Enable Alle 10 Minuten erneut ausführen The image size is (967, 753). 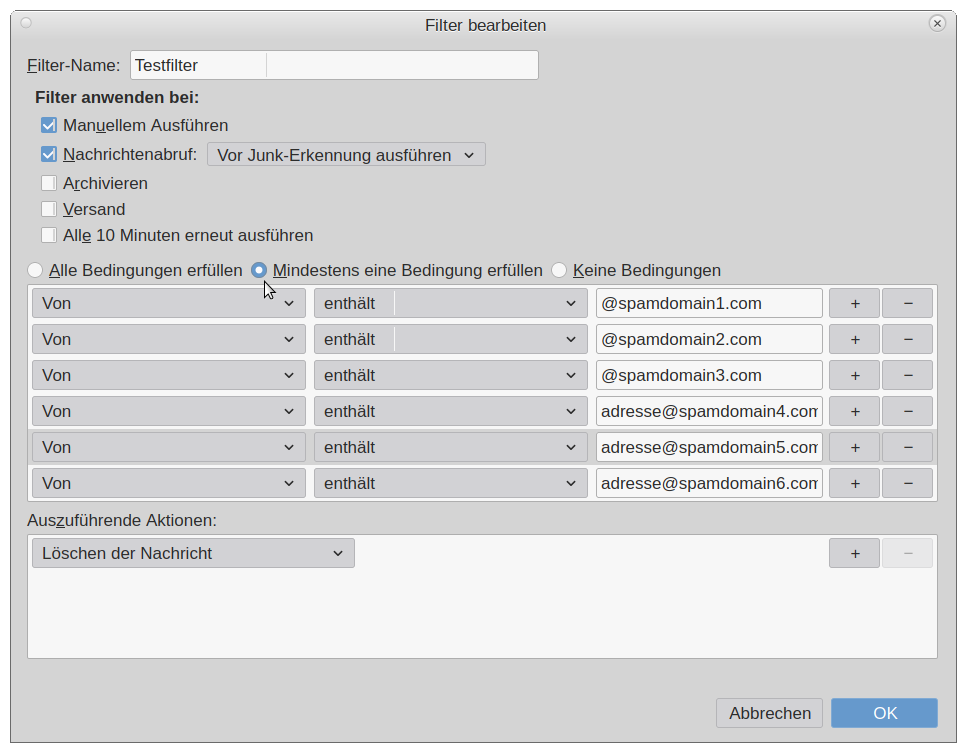[48, 236]
